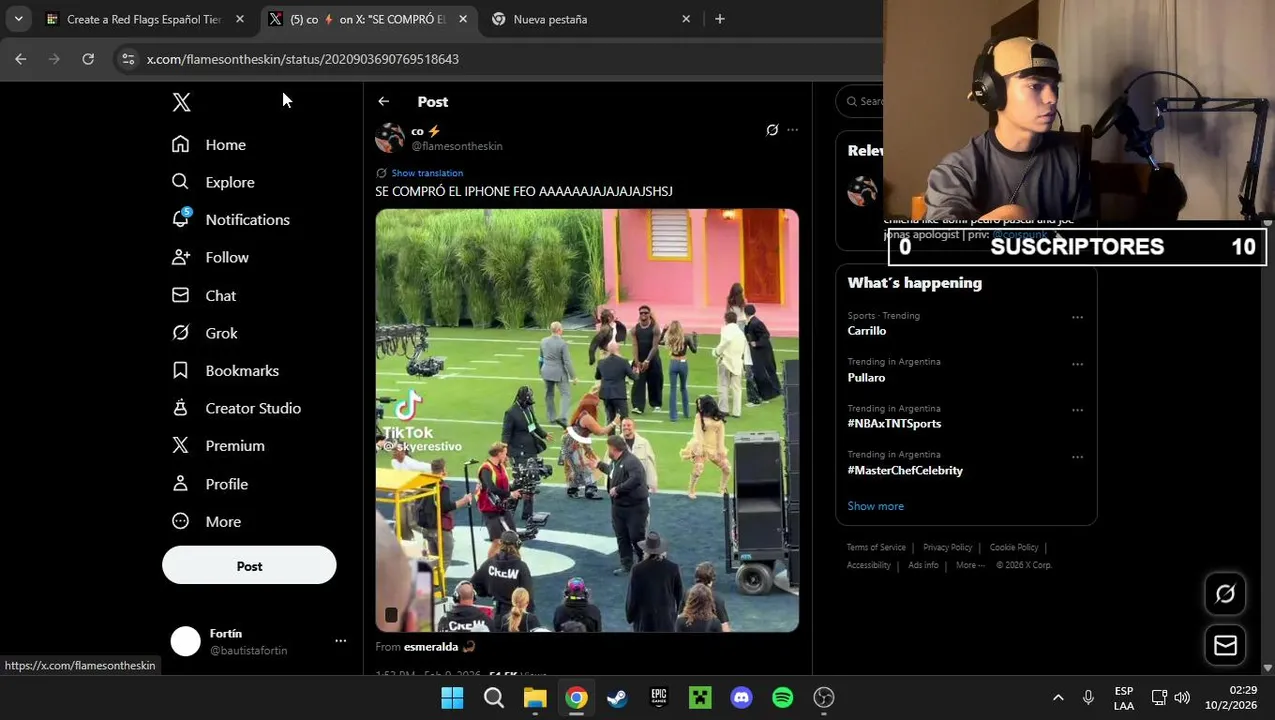Play the TikTok video in post
1275x720 pixels.
pos(587,420)
